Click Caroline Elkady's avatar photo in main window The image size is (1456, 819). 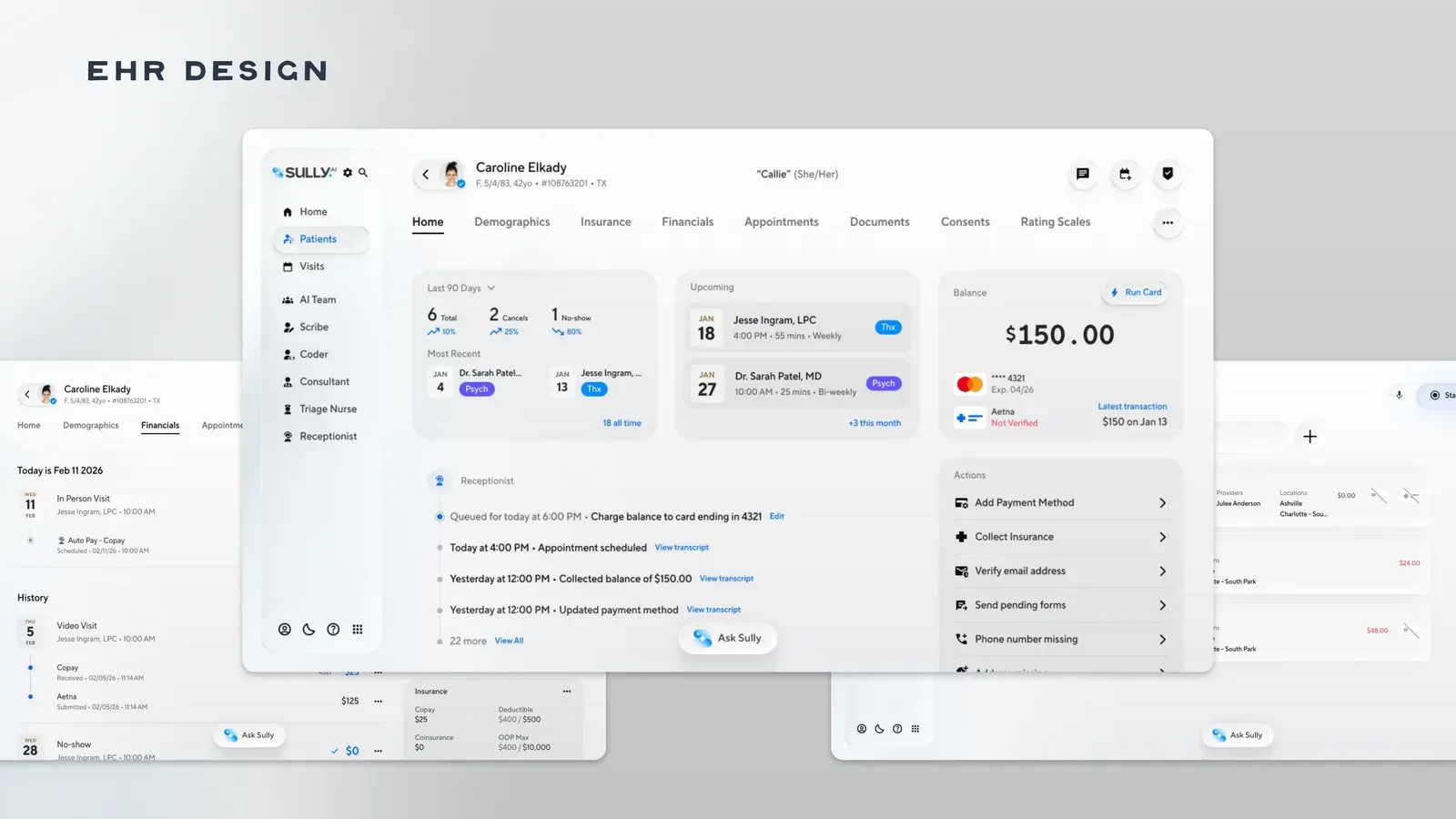click(x=451, y=174)
